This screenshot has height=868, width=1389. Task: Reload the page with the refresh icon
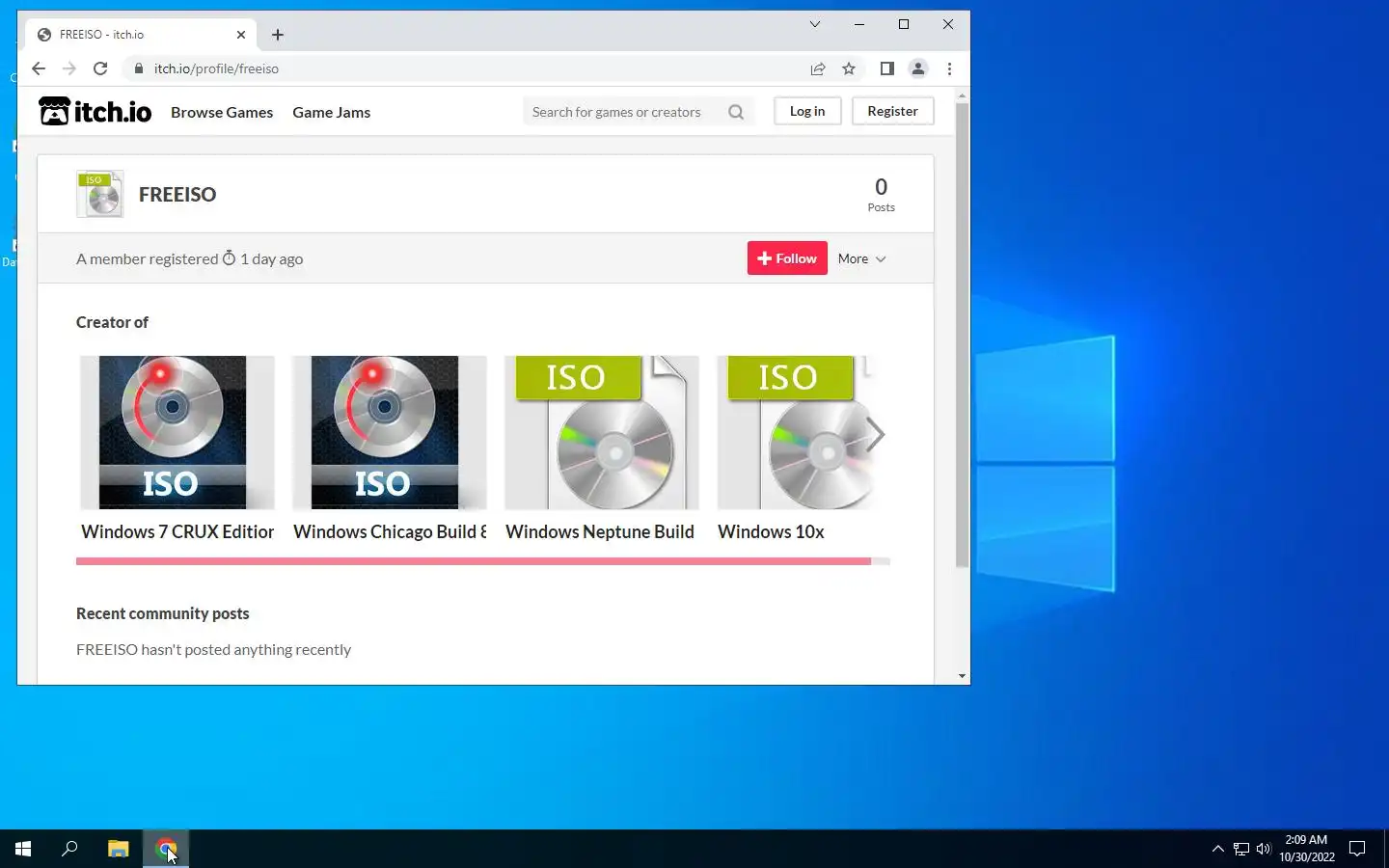point(100,68)
